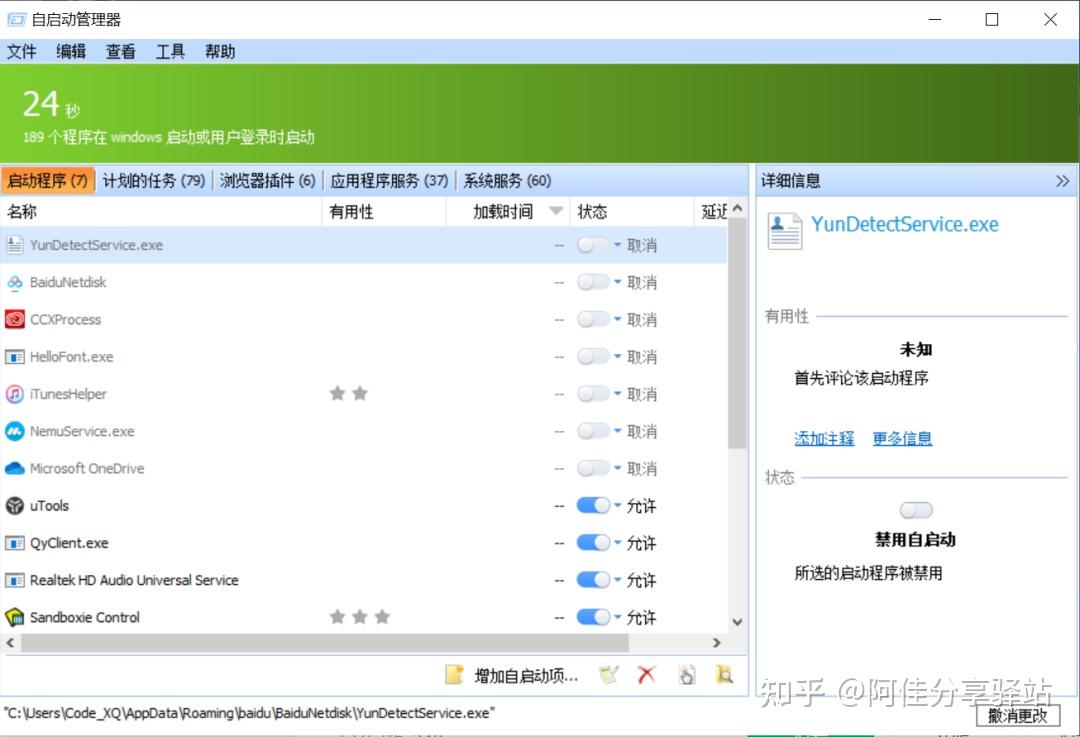The image size is (1080, 737).
Task: Open the 帮助 menu
Action: [x=220, y=52]
